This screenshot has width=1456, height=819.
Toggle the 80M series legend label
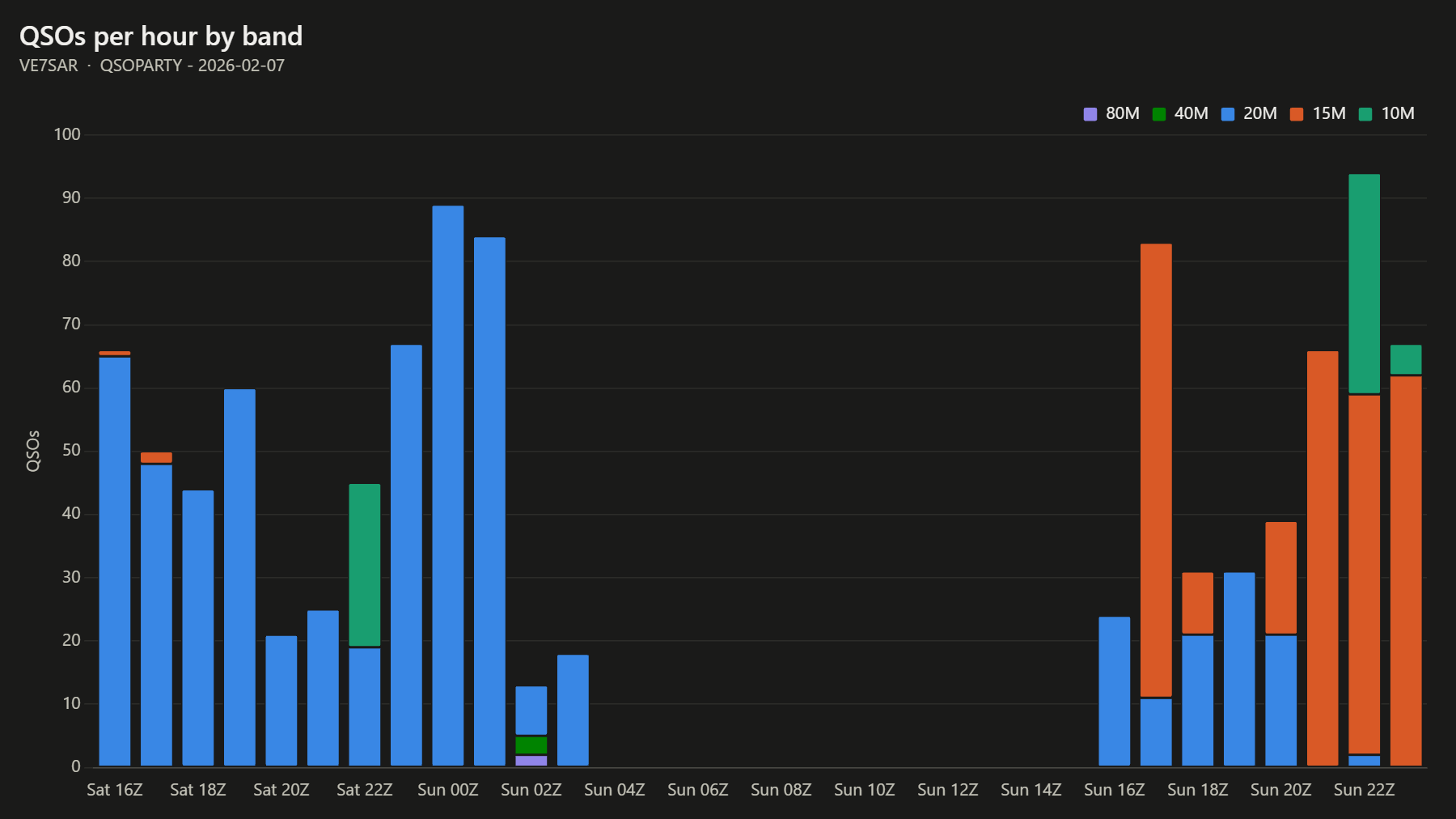(1123, 113)
